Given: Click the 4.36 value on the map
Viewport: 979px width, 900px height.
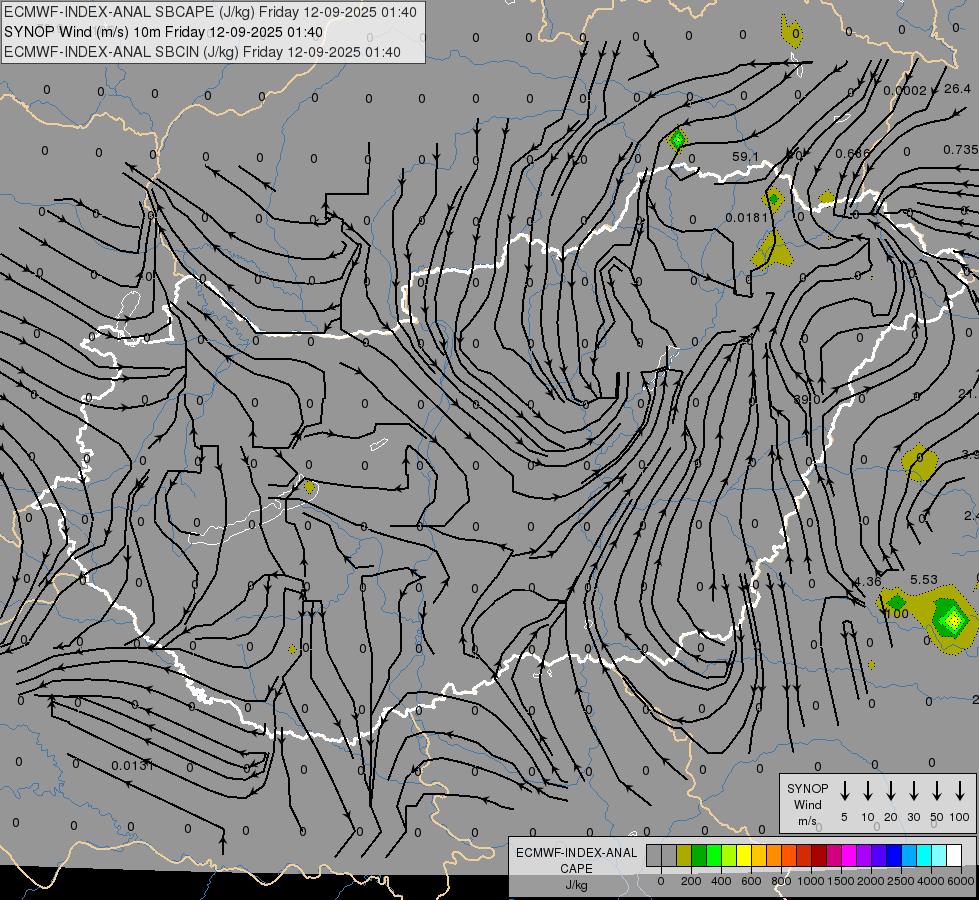Looking at the screenshot, I should pos(867,581).
